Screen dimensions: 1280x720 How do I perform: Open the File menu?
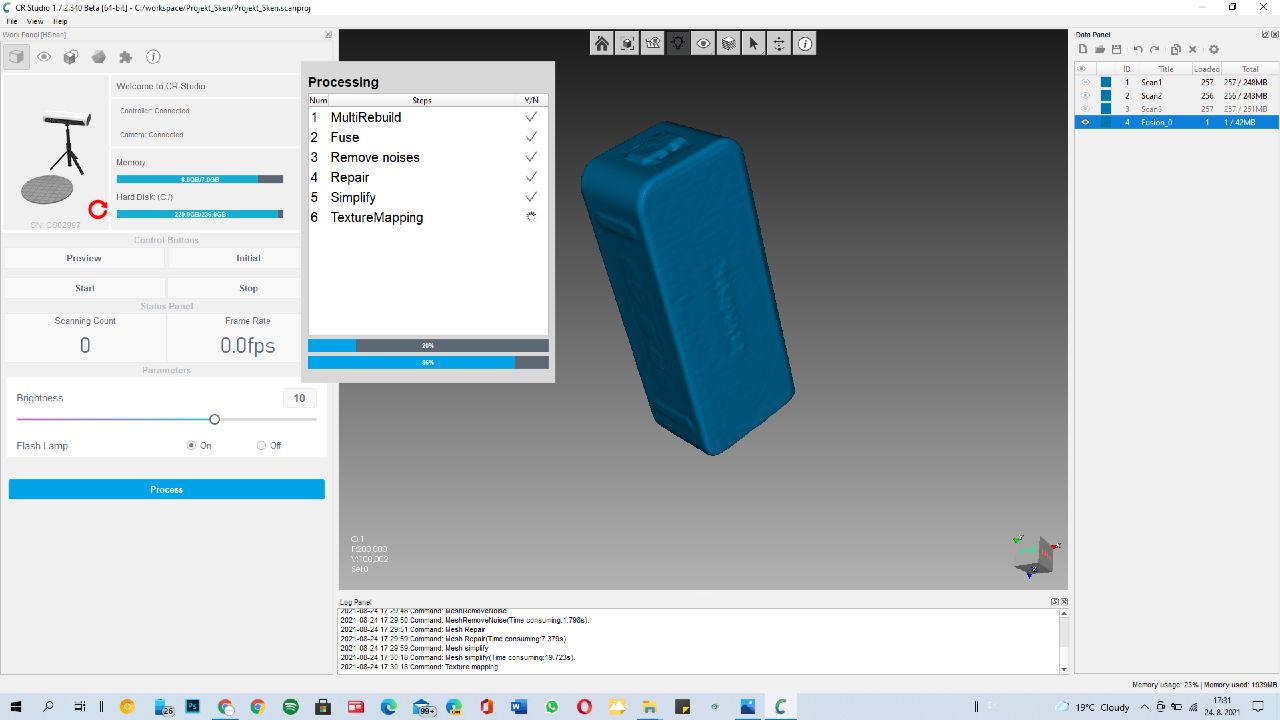11,21
